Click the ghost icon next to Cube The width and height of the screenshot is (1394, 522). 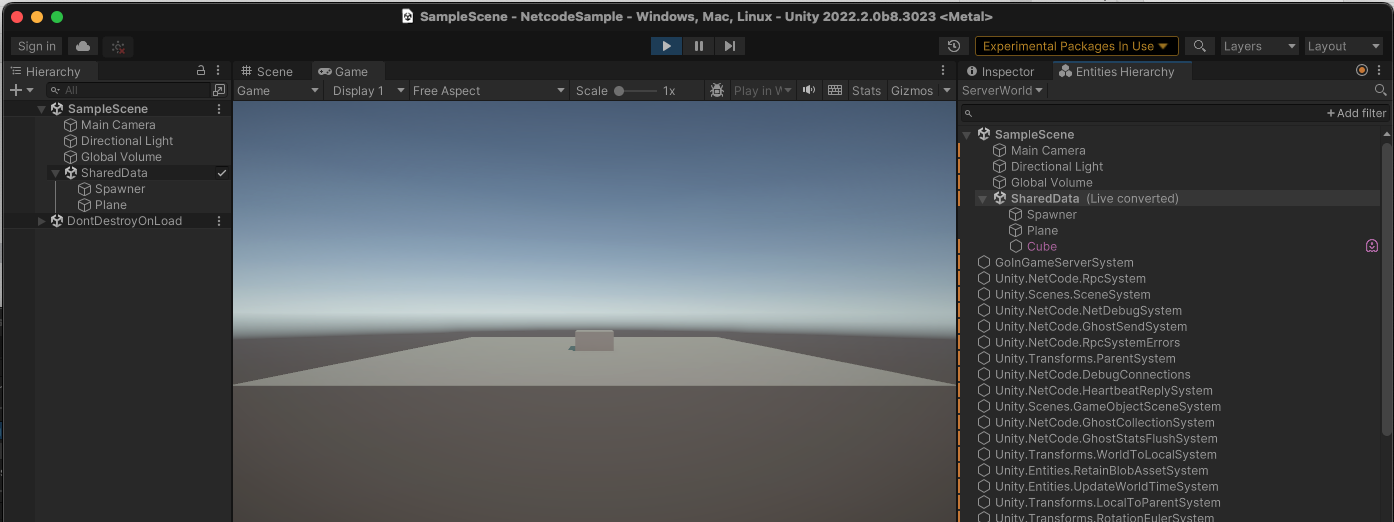click(x=1372, y=246)
